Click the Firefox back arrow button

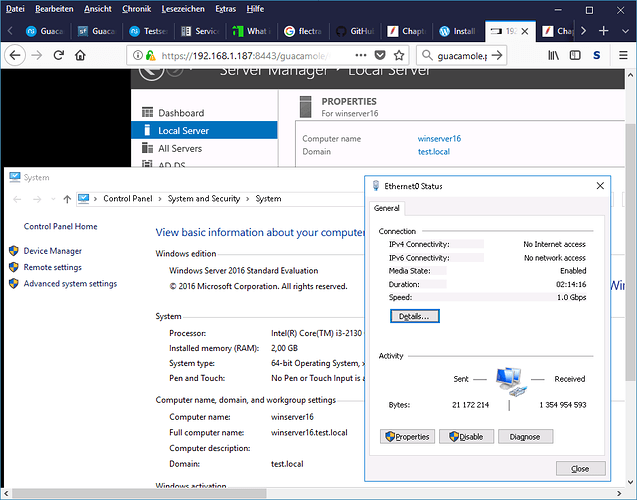tap(15, 55)
